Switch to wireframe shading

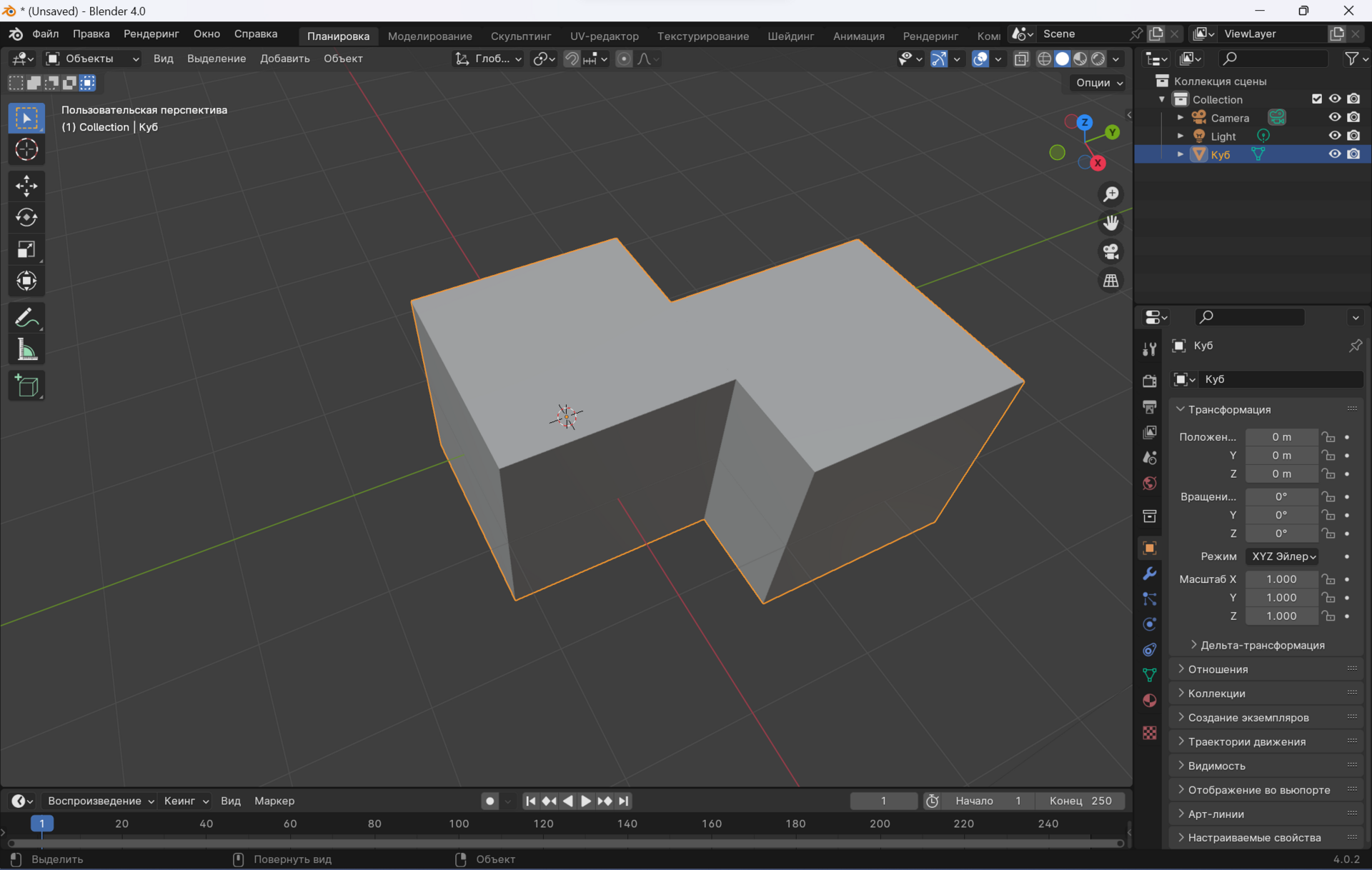[1044, 59]
